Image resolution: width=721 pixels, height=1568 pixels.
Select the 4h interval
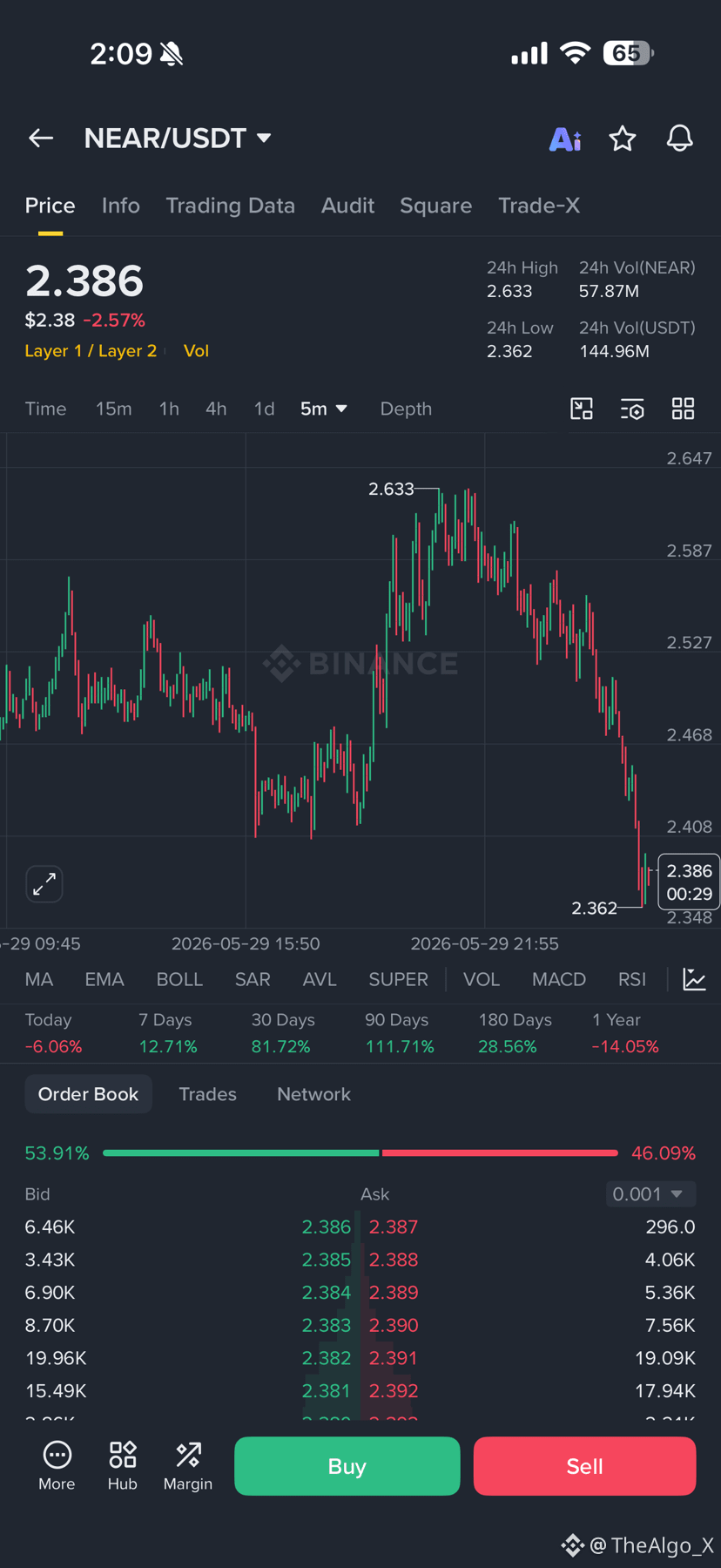tap(216, 409)
